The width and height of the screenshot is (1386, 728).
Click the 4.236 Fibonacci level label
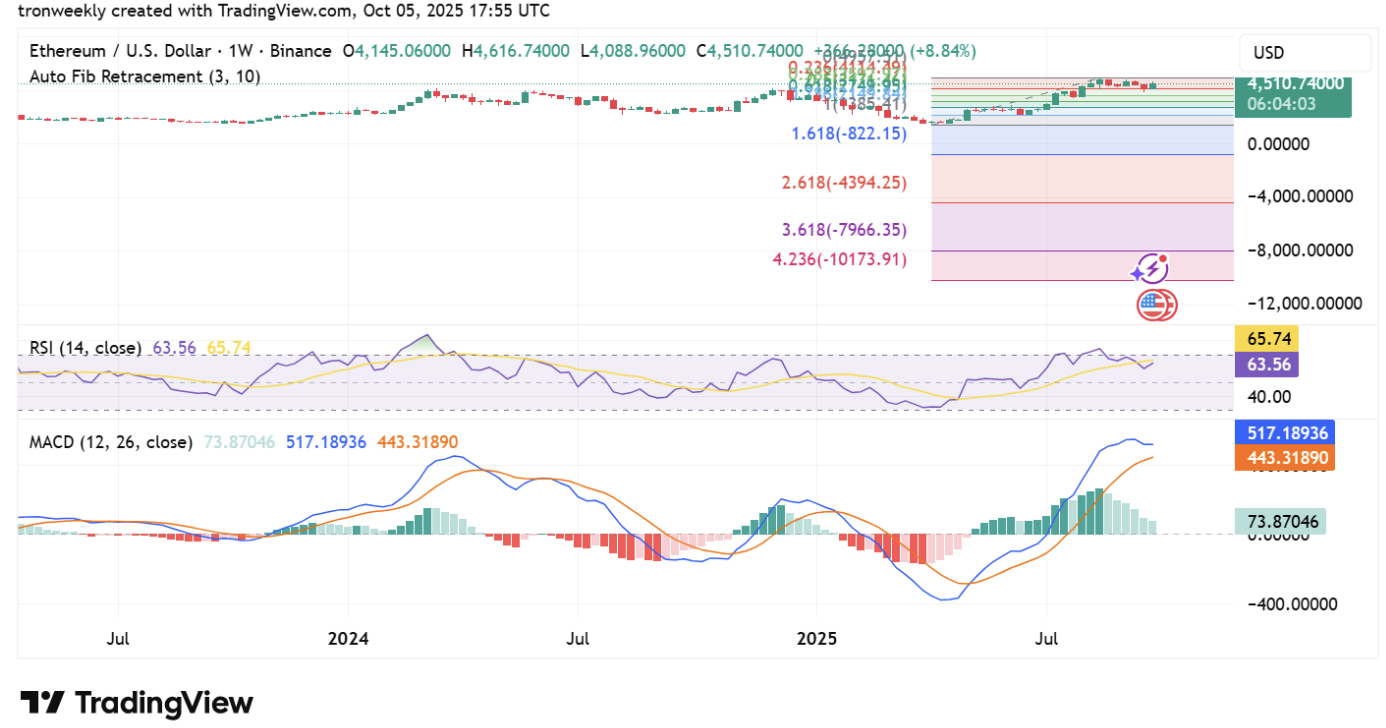click(839, 259)
